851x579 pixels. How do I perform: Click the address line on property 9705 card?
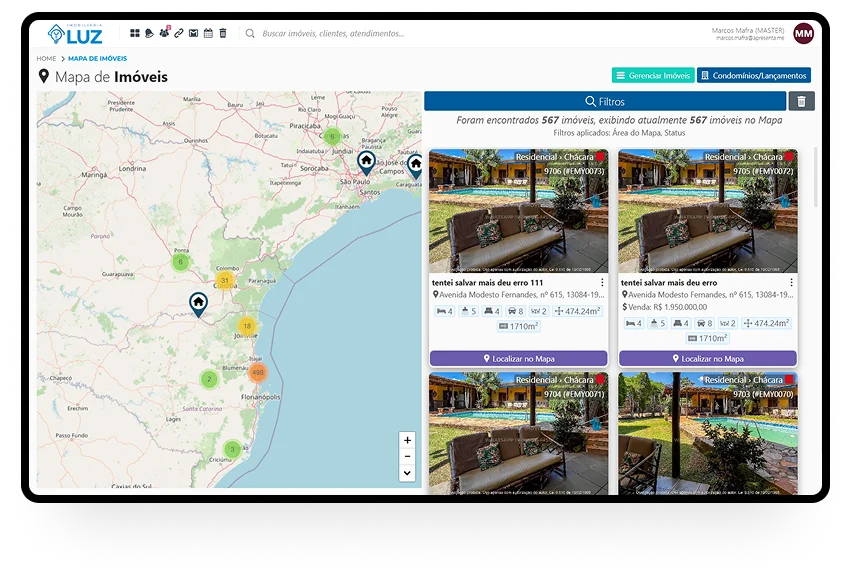pos(707,295)
